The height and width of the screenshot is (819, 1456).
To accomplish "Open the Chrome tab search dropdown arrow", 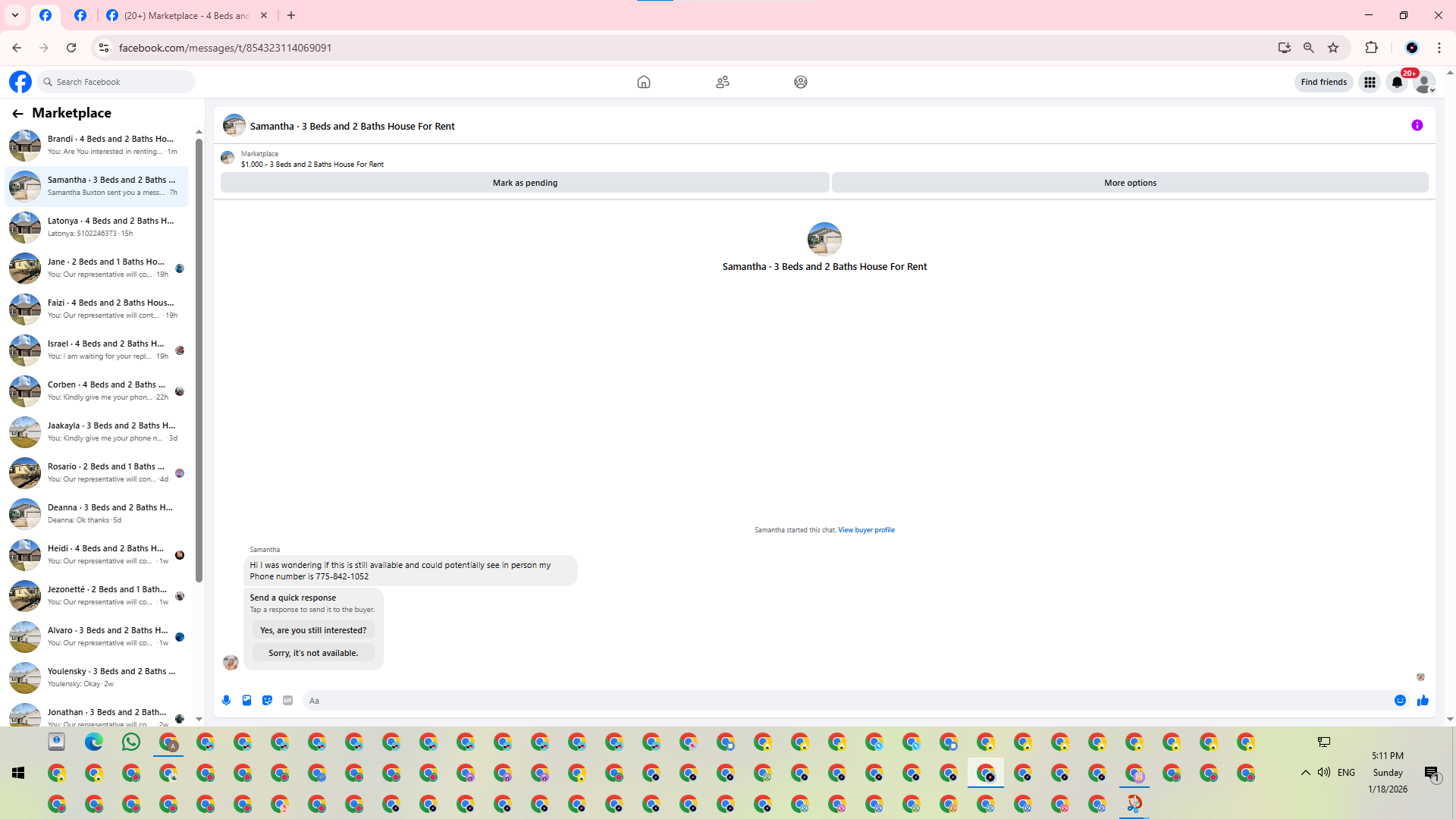I will 15,15.
